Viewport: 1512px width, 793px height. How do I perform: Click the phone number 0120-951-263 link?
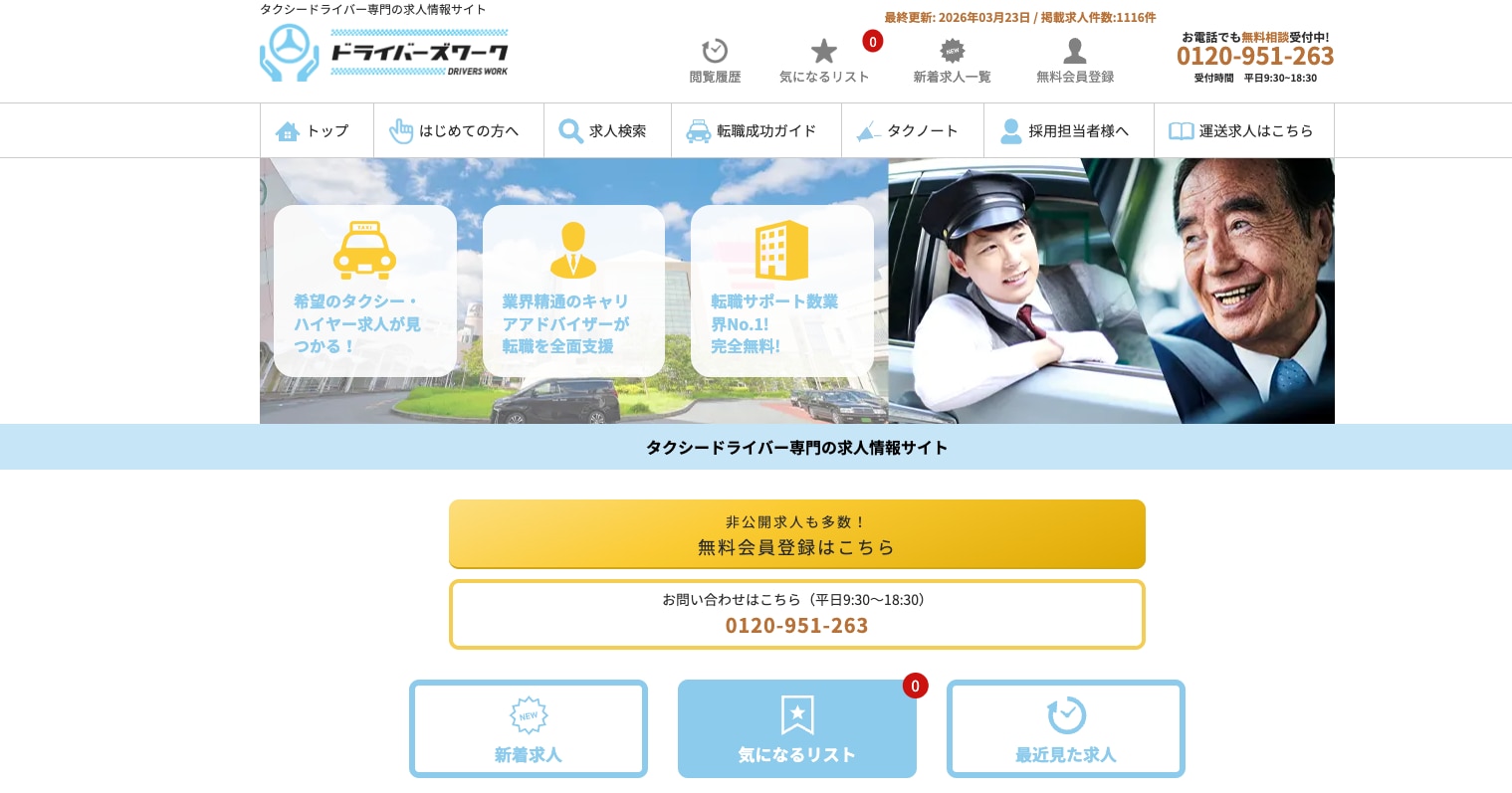1254,56
